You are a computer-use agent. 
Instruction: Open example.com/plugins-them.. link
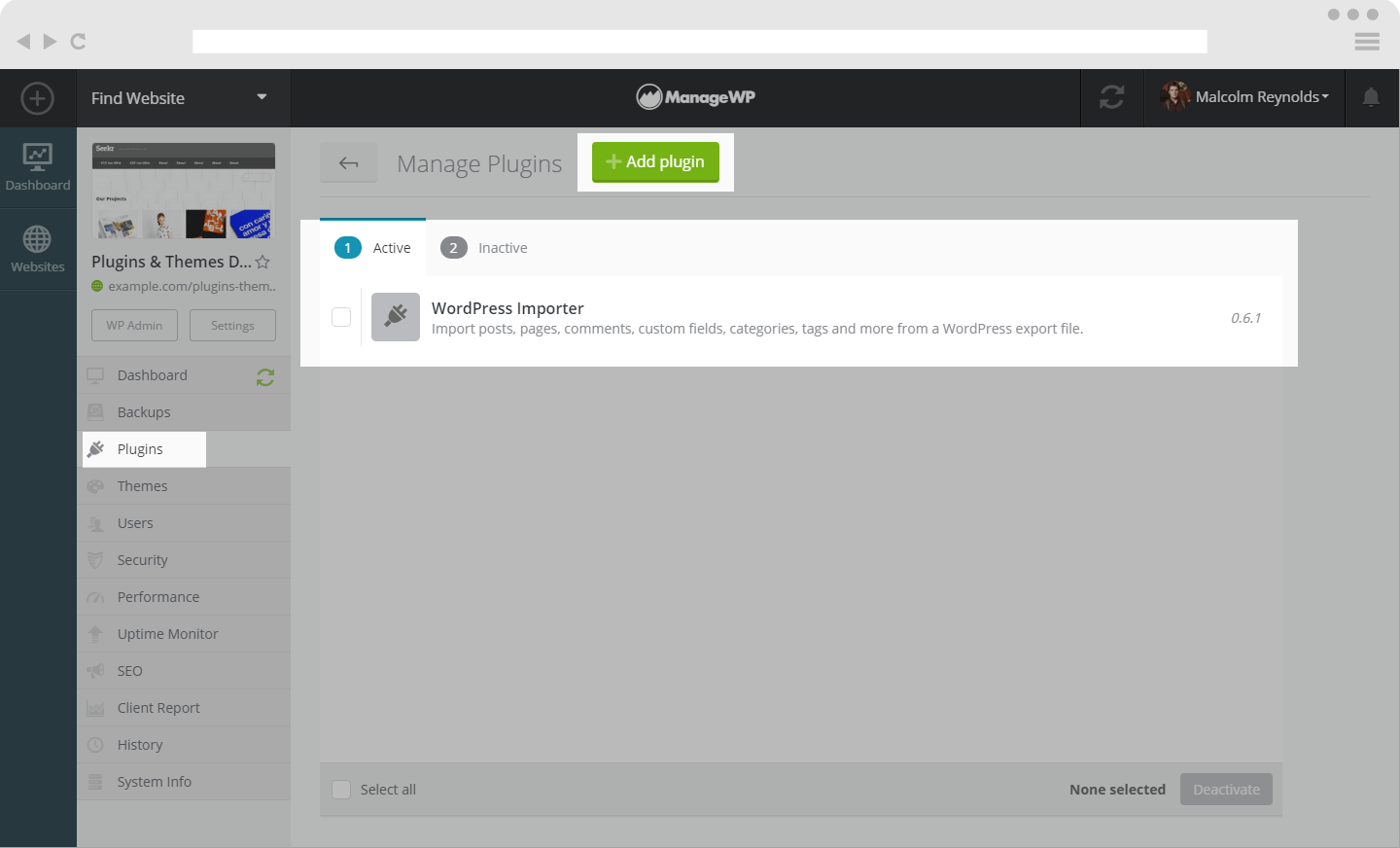coord(192,286)
